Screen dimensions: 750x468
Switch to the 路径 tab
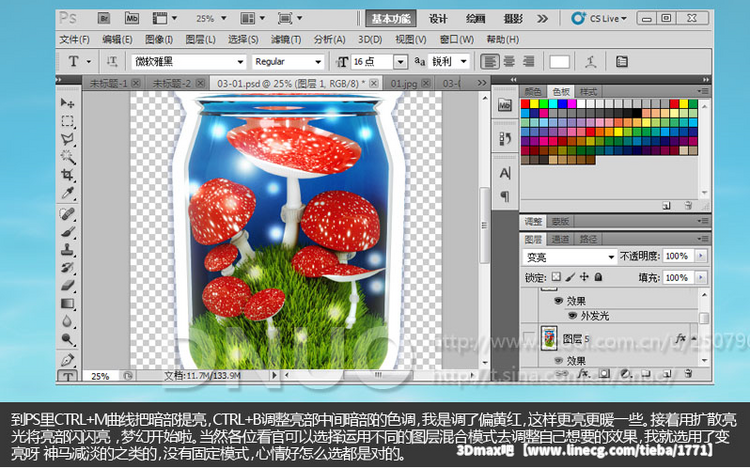click(x=588, y=239)
